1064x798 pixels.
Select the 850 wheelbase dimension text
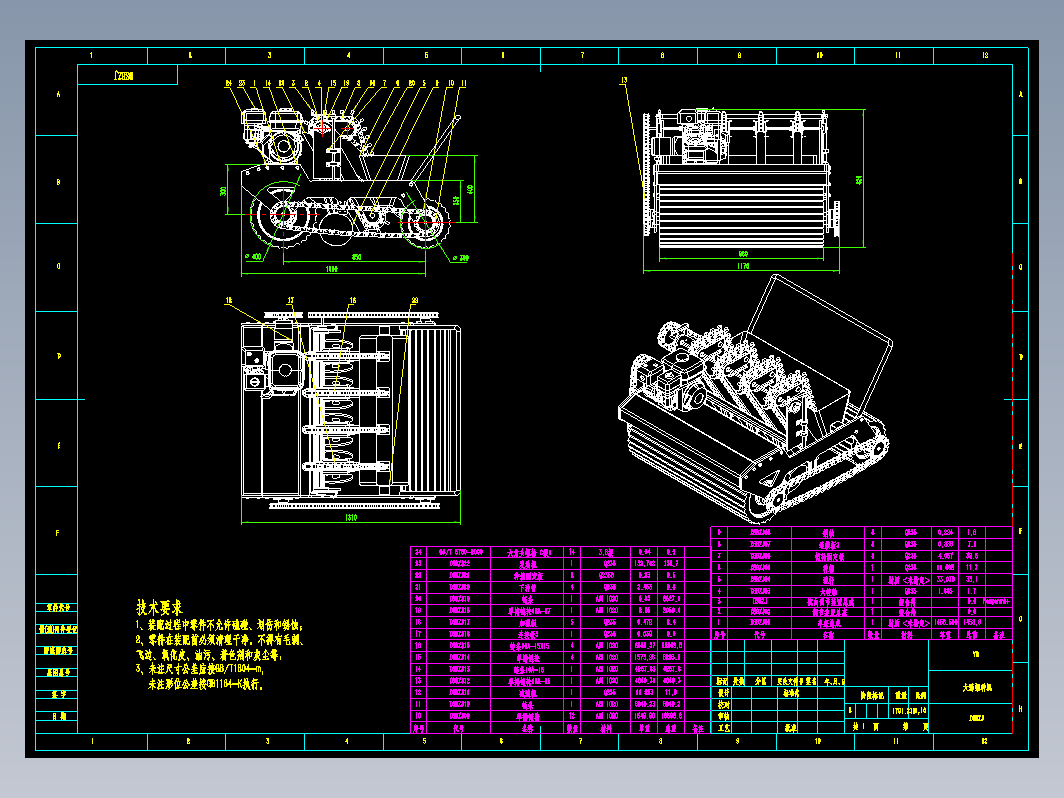(x=356, y=256)
